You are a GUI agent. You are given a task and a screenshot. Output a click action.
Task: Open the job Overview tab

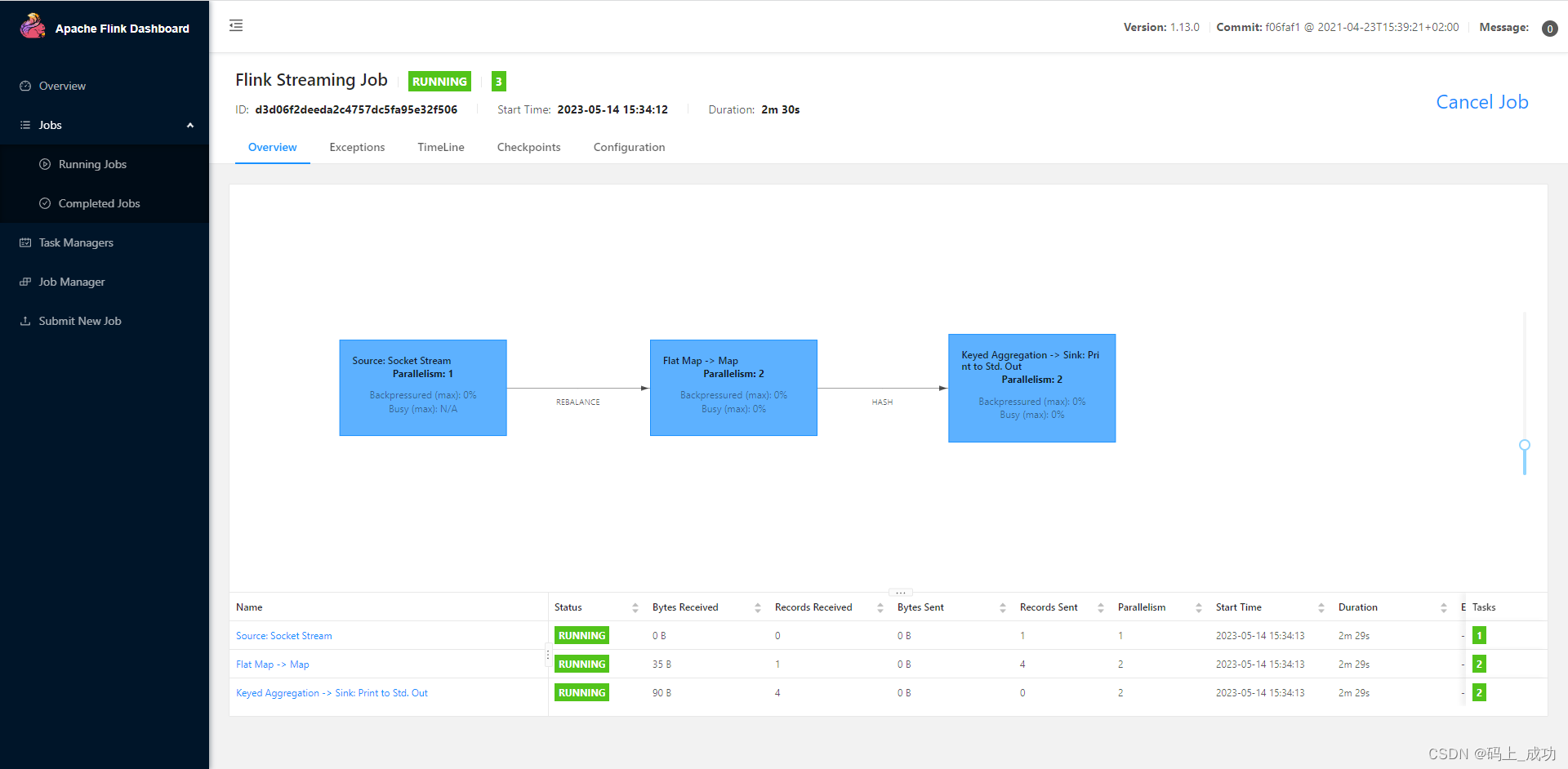(x=272, y=147)
